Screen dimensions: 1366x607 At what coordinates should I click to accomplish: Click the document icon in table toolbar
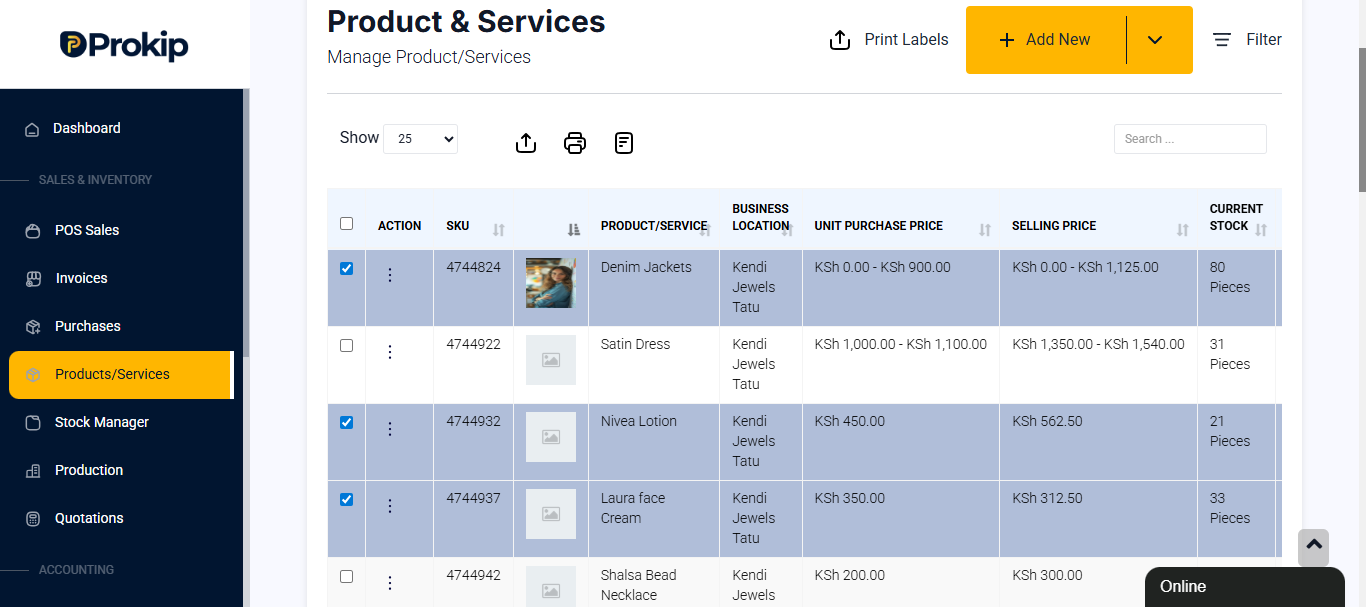click(624, 143)
